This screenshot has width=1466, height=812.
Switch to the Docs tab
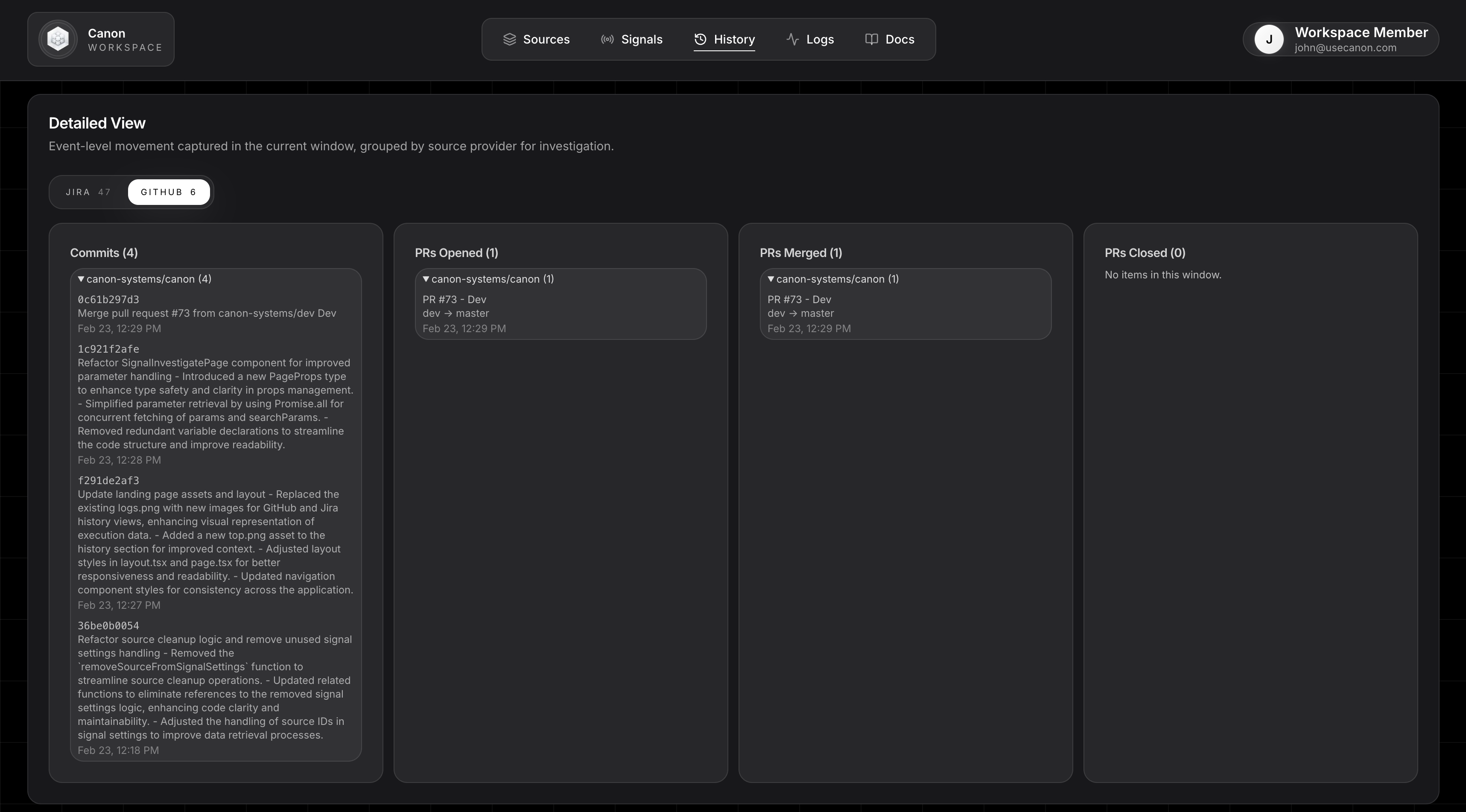900,39
